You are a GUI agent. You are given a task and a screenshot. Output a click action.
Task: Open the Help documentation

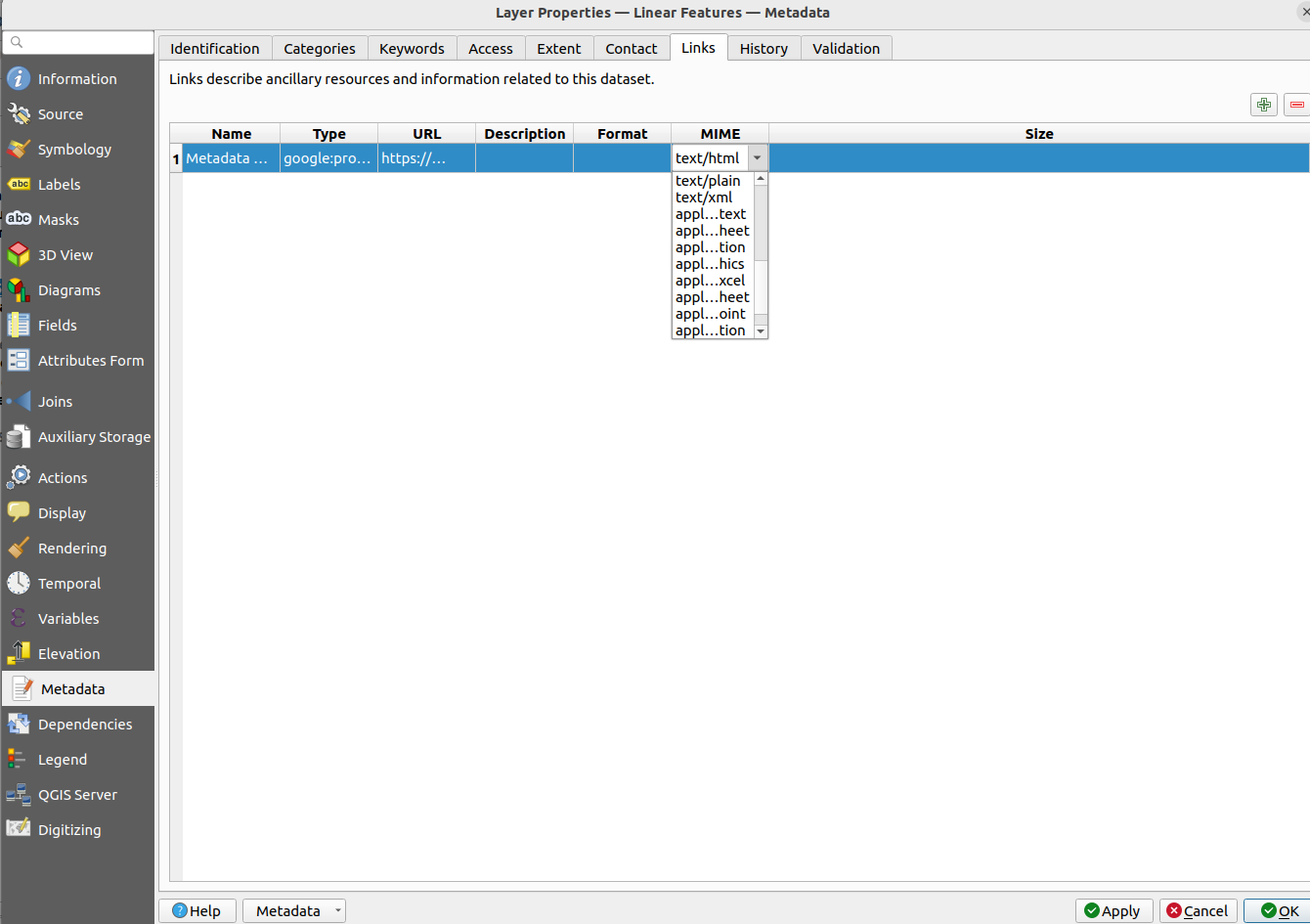coord(197,910)
